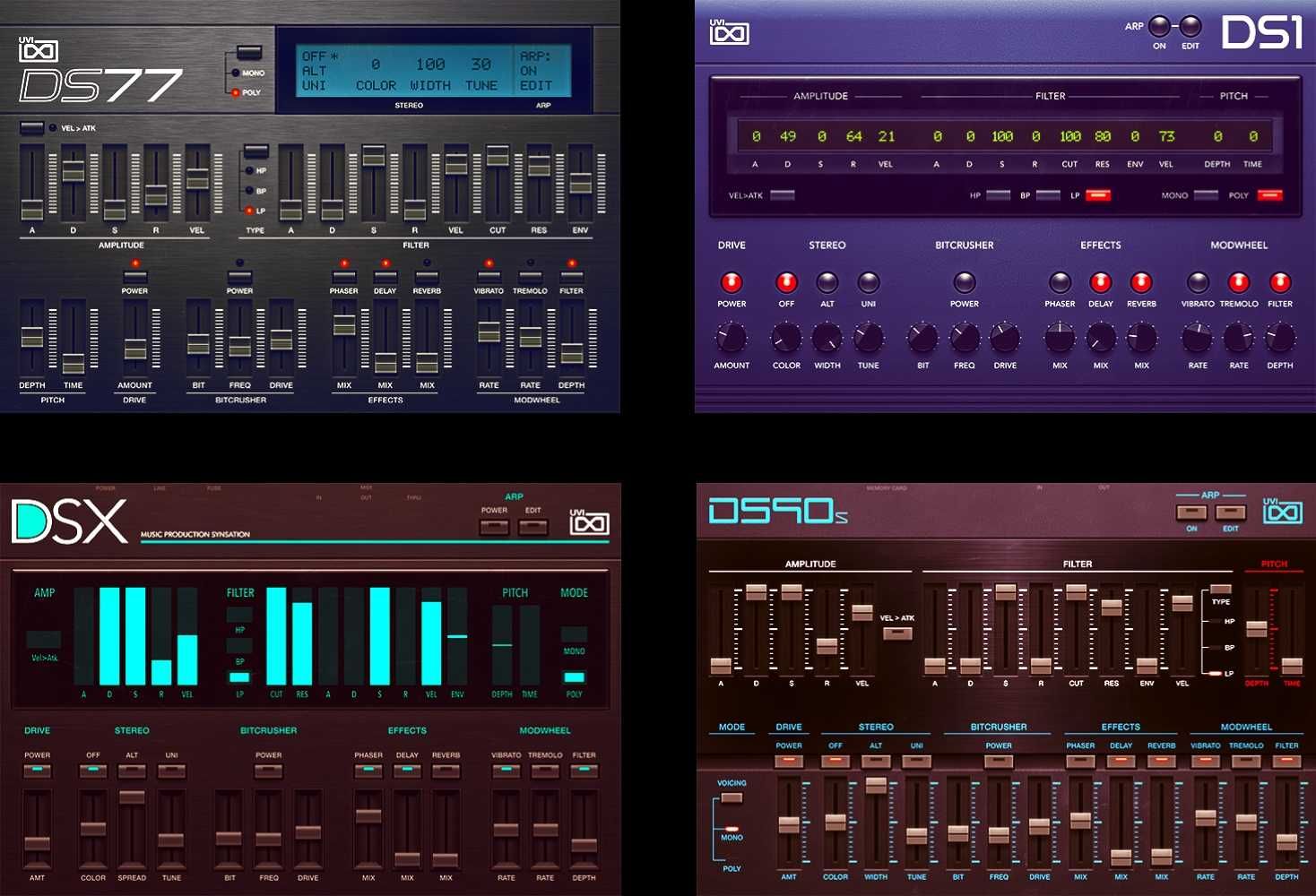Click the UVI logo on DS1 panel

(x=729, y=31)
